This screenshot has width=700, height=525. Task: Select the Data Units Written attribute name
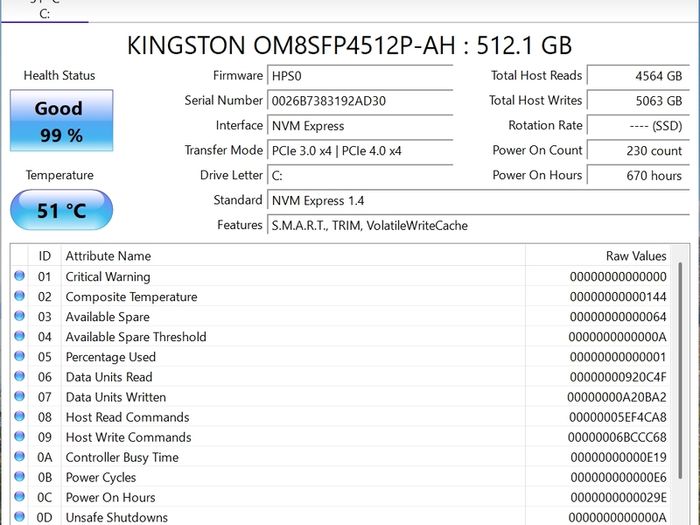[x=116, y=397]
